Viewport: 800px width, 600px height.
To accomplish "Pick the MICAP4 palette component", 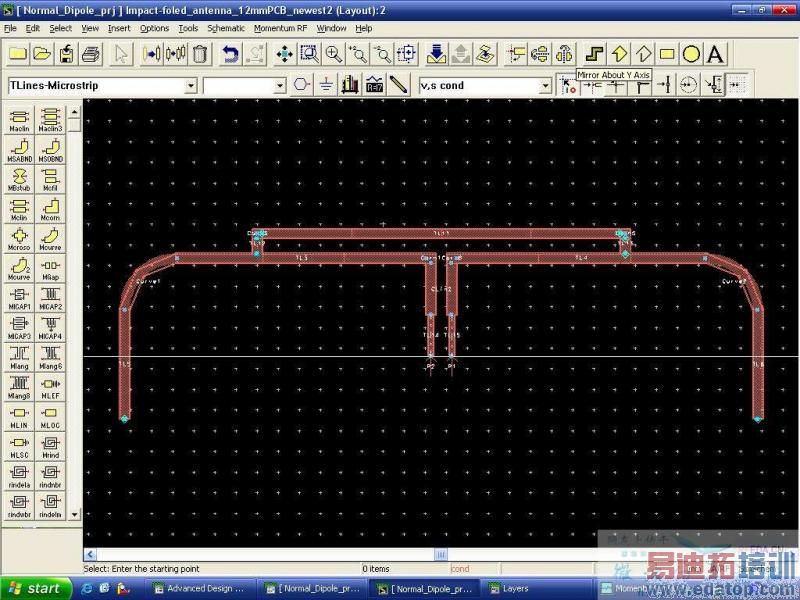I will [x=50, y=328].
